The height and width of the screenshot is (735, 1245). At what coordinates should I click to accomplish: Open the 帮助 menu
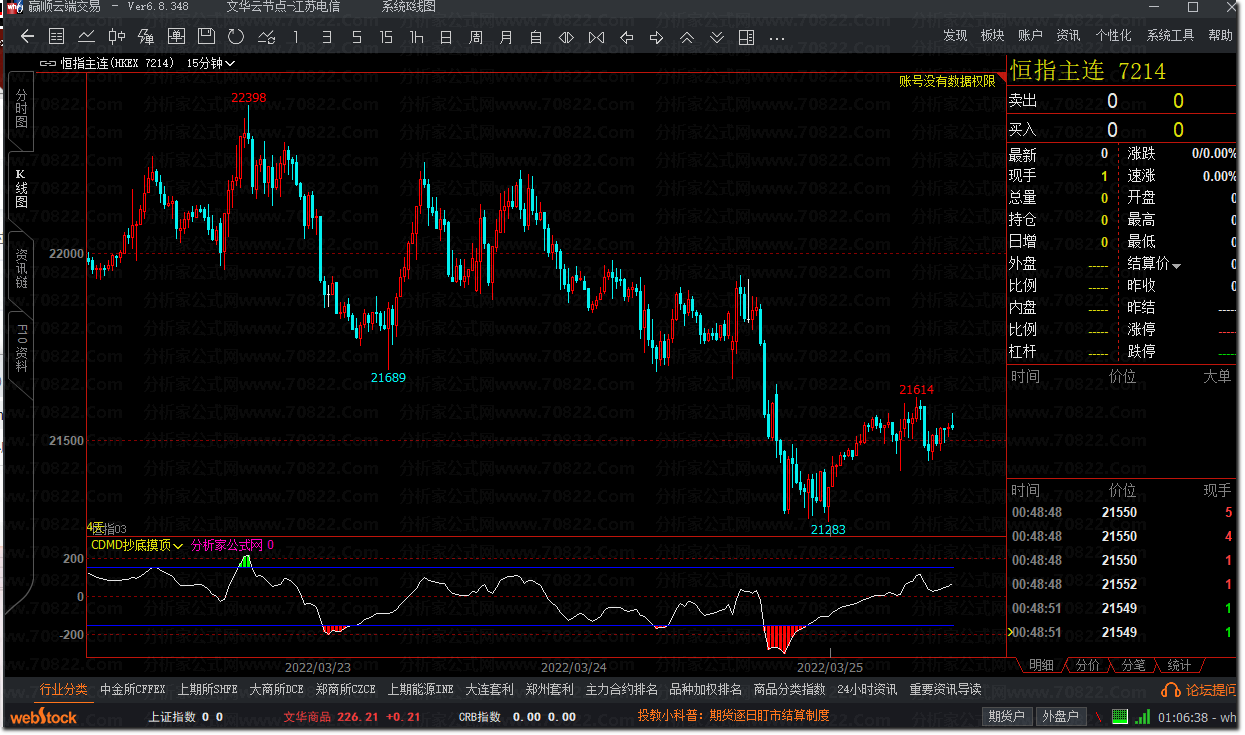tap(1220, 36)
